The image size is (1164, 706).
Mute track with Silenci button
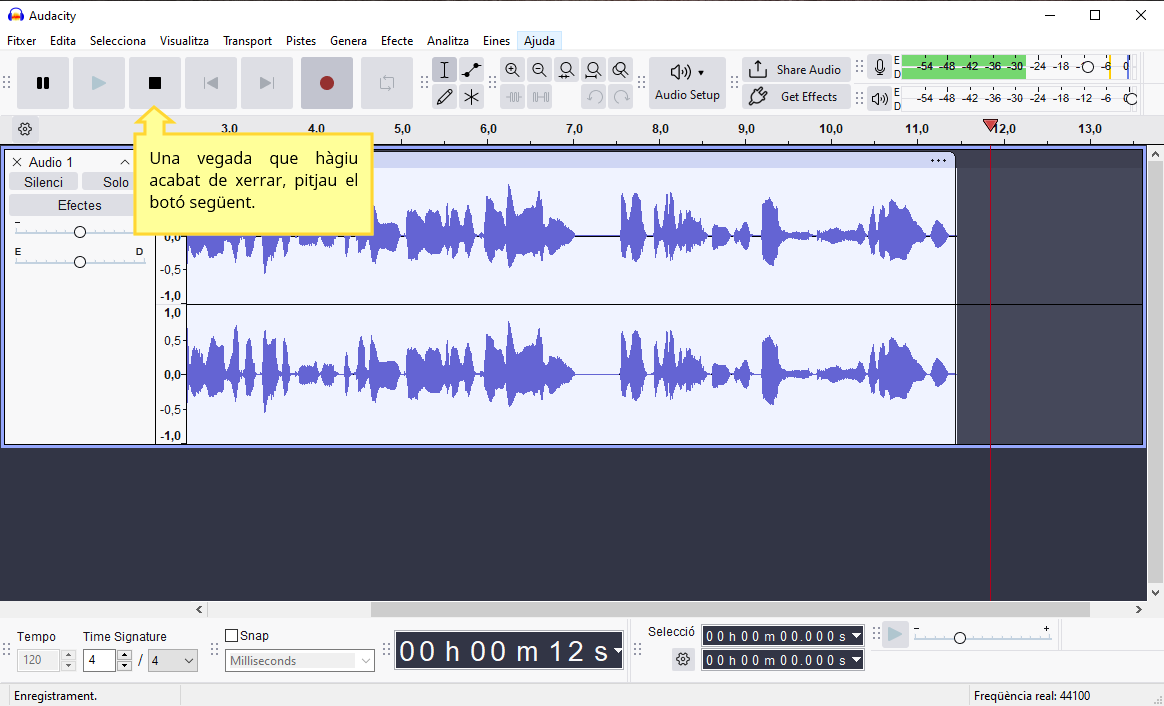(43, 182)
